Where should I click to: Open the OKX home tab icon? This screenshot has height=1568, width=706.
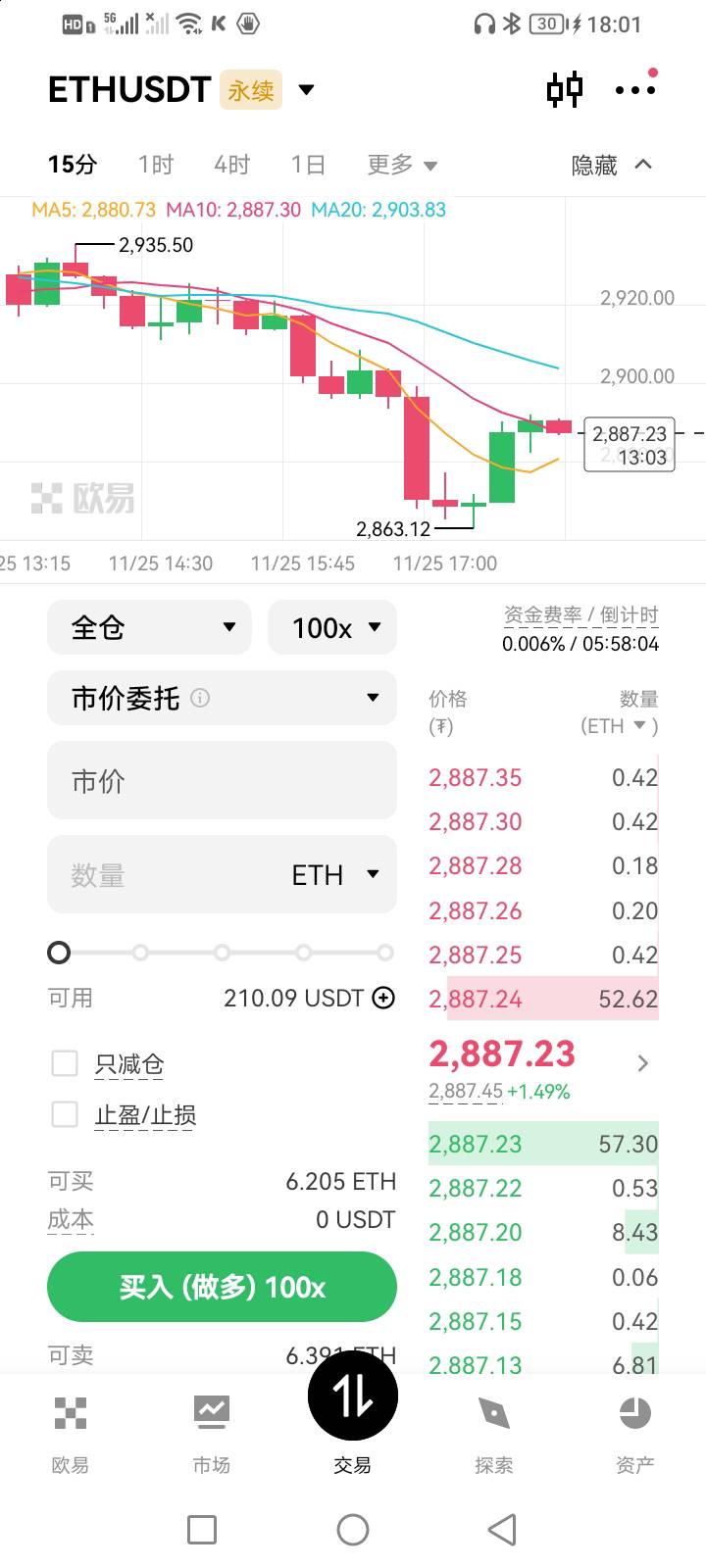point(71,1413)
